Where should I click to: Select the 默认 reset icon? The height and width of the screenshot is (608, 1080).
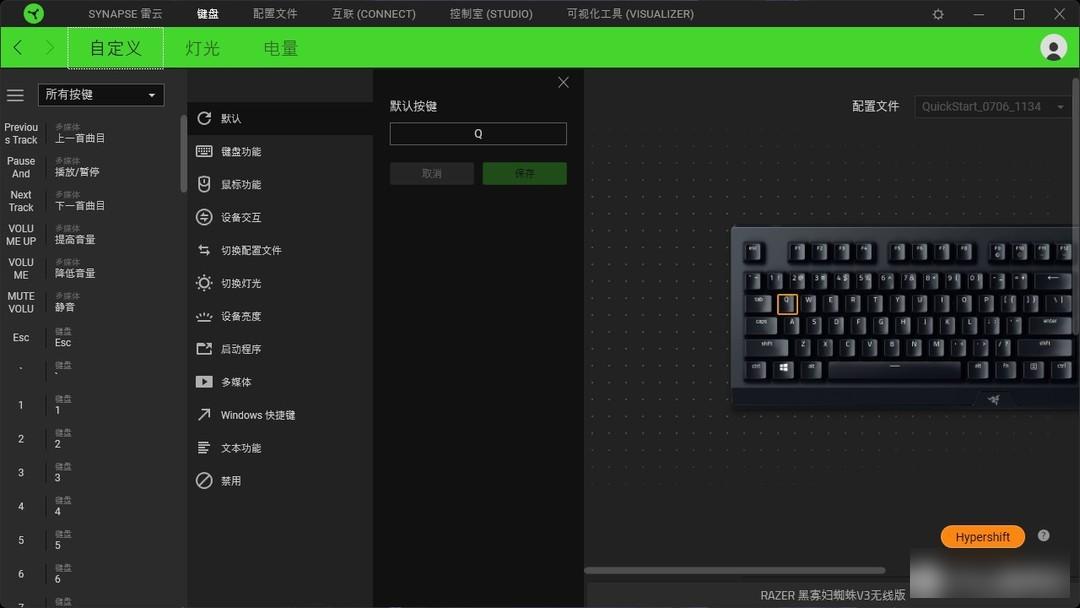tap(204, 118)
